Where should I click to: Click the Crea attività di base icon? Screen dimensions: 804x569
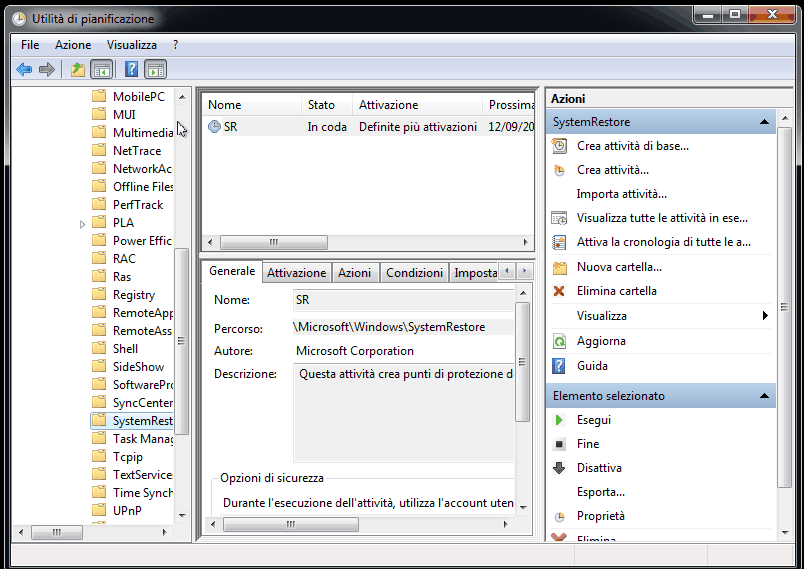559,146
